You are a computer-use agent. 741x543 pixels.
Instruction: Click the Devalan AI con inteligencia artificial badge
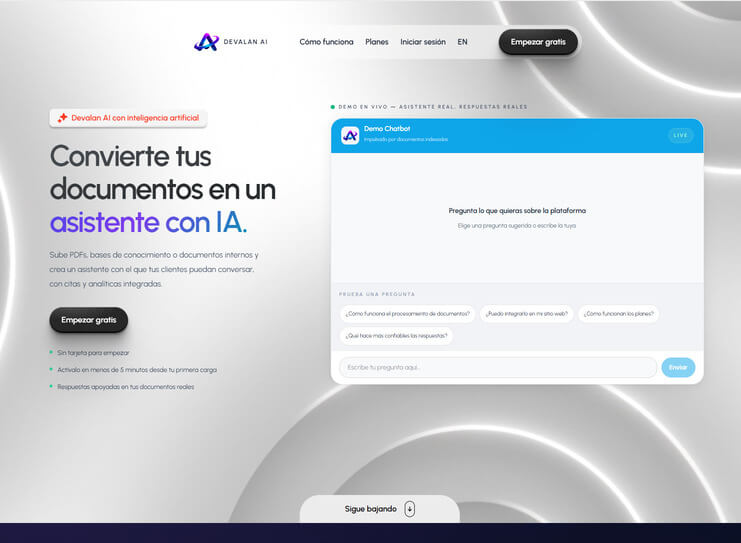coord(128,118)
